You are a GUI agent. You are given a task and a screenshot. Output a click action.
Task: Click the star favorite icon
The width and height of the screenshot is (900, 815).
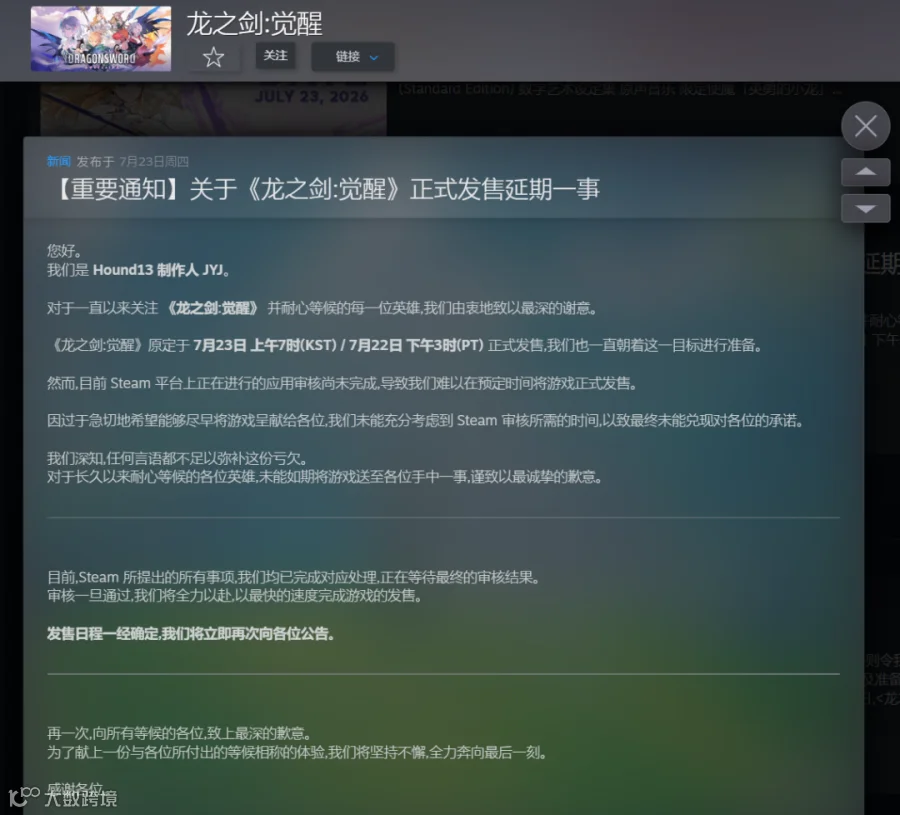coord(214,57)
